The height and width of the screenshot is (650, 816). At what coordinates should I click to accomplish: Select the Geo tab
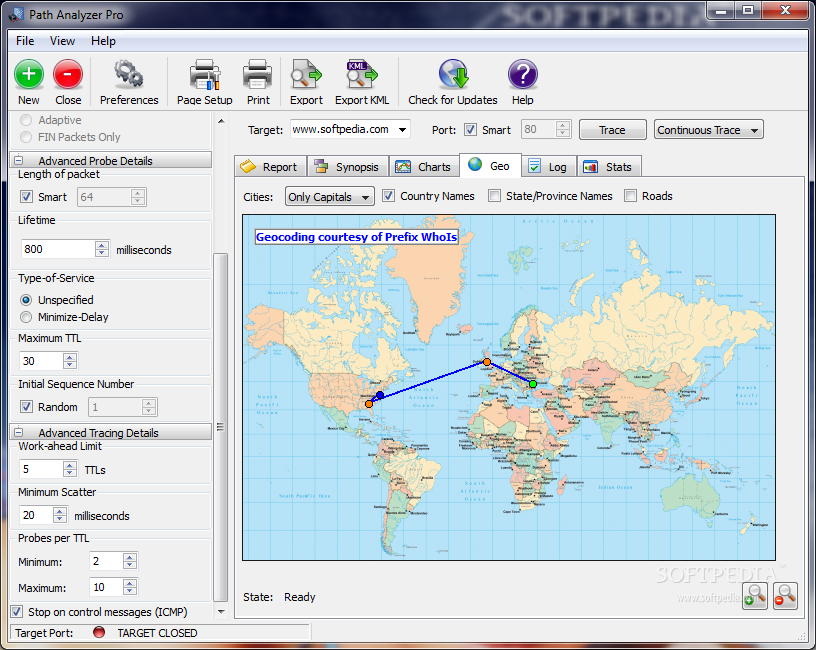point(490,166)
